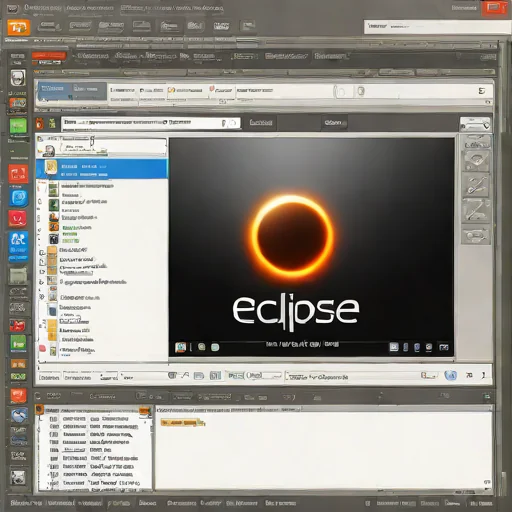
Task: Switch to the second blue tab in the white bar
Action: point(89,90)
